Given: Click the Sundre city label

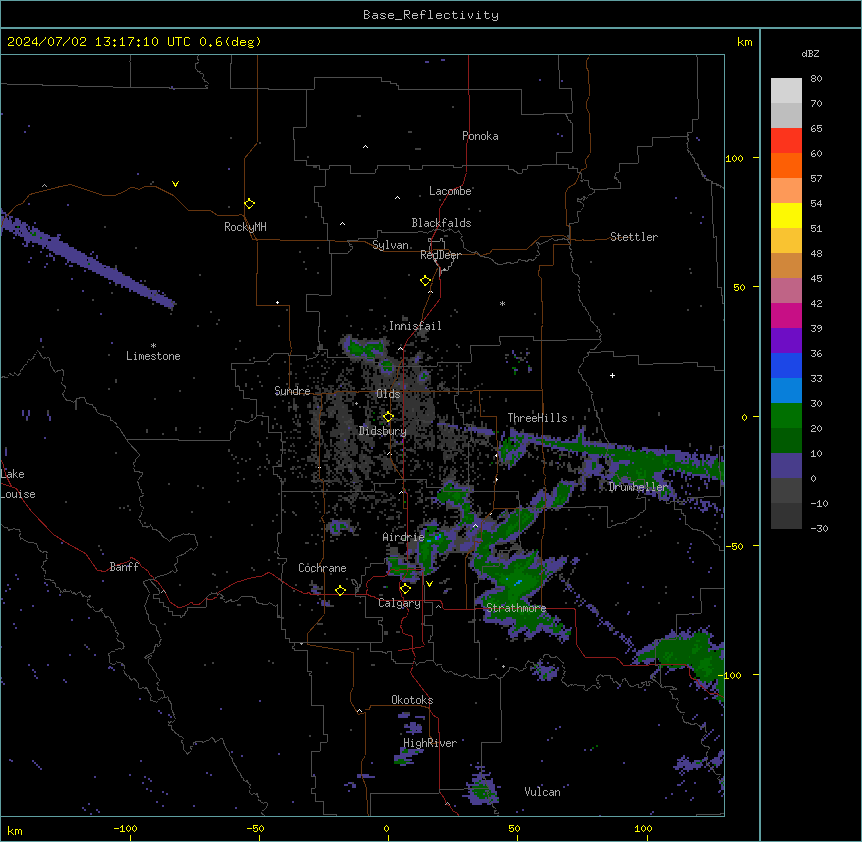Looking at the screenshot, I should point(292,391).
